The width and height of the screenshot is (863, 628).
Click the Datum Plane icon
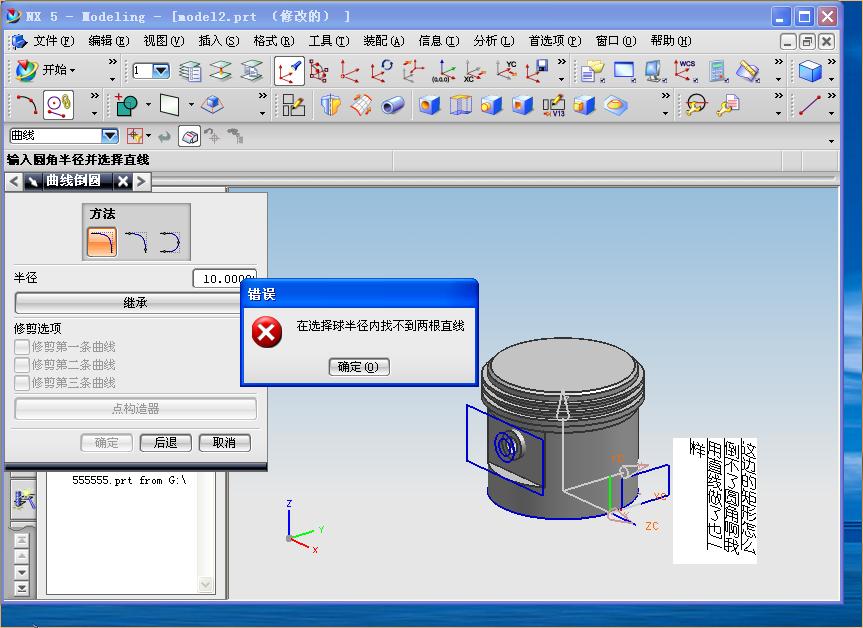pyautogui.click(x=170, y=105)
